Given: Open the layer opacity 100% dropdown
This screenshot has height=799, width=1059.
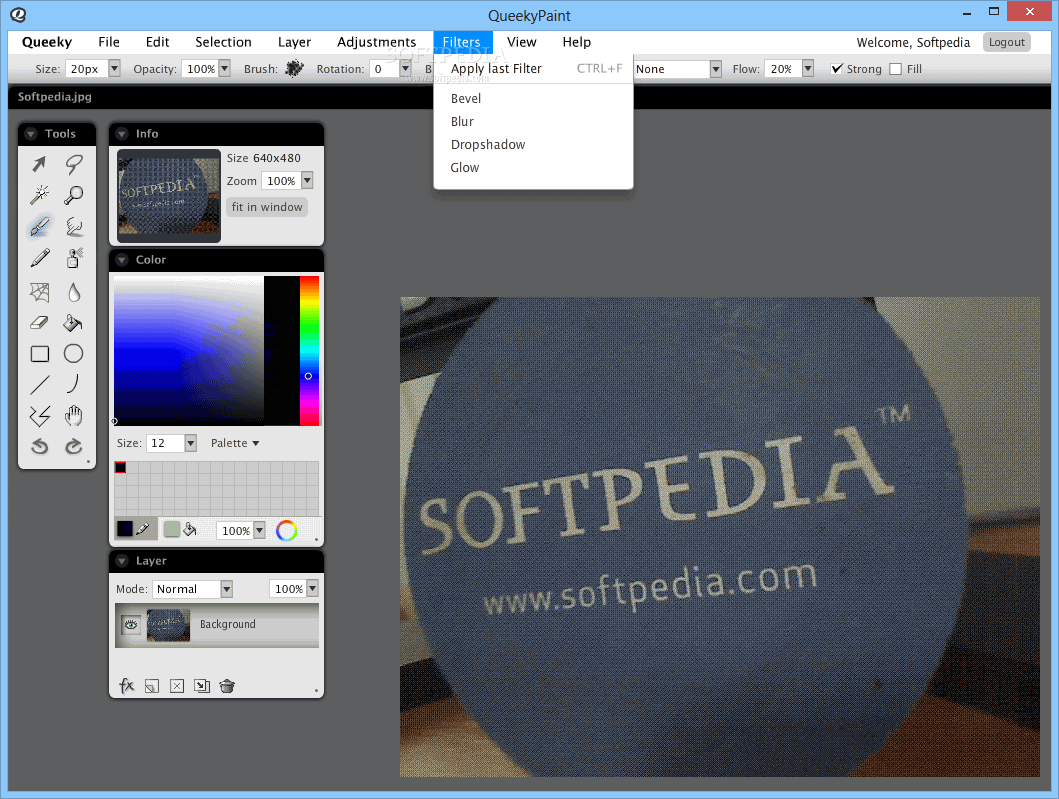Looking at the screenshot, I should pos(312,588).
